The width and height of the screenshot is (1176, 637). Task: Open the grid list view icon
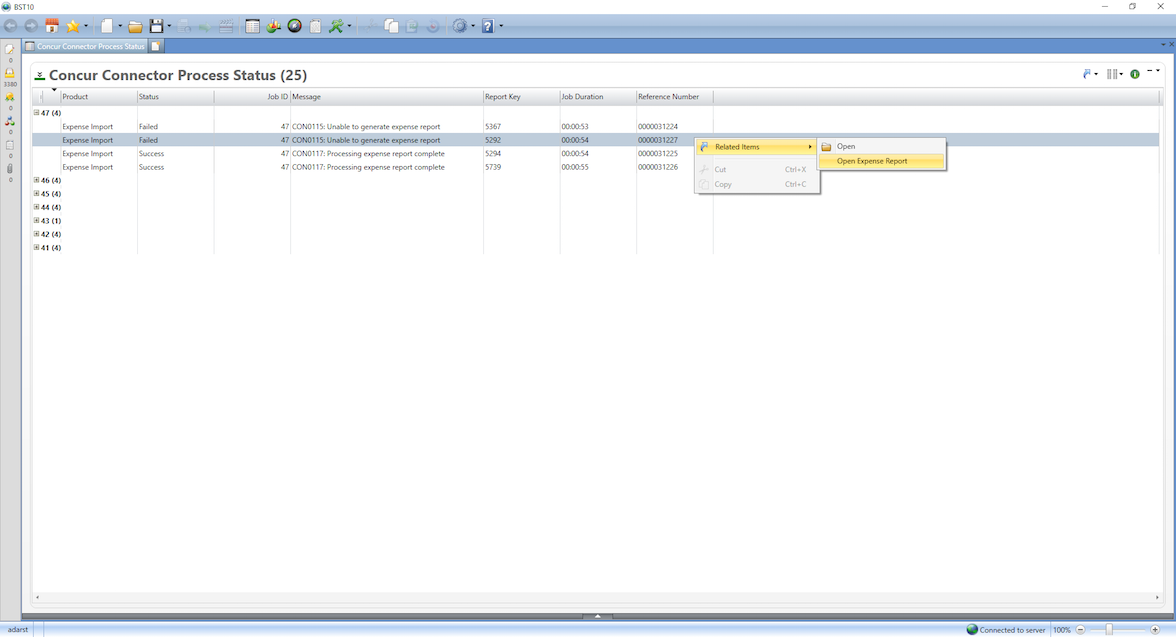click(253, 26)
